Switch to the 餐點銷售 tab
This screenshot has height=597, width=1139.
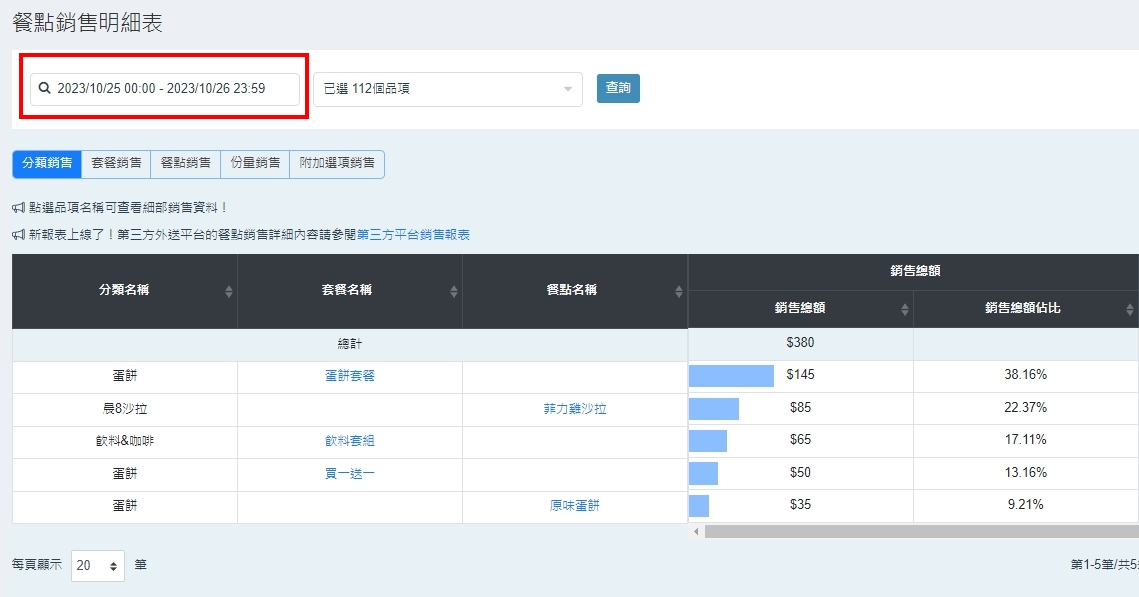pyautogui.click(x=185, y=163)
